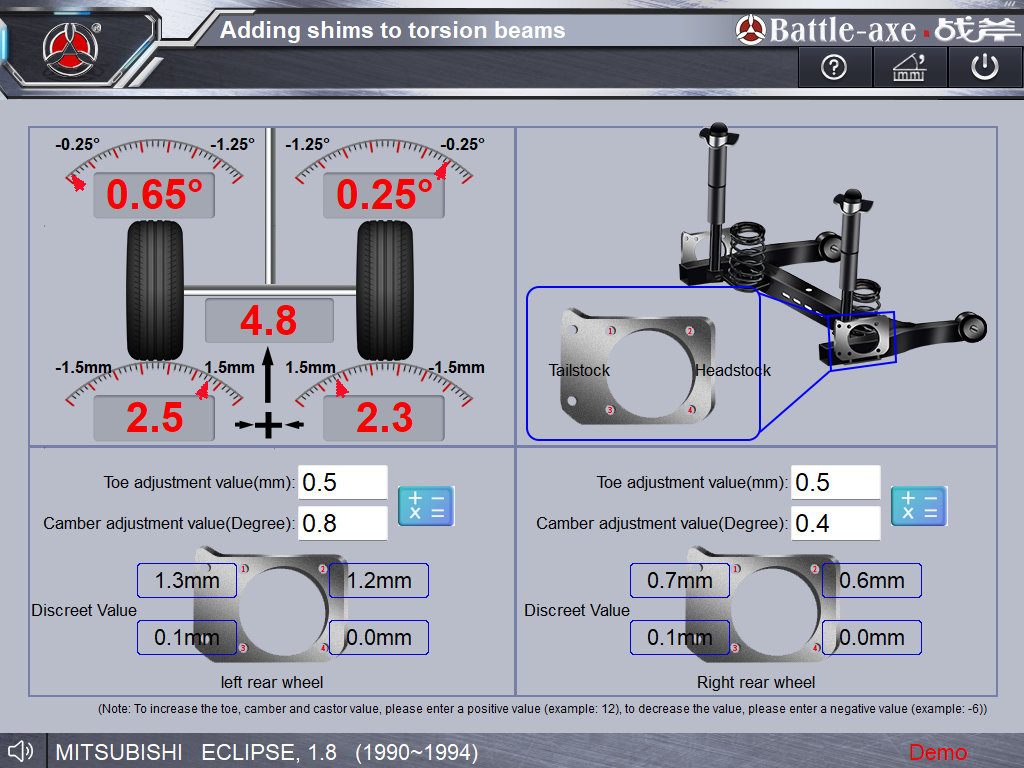Click the speaker sound icon

[21, 751]
